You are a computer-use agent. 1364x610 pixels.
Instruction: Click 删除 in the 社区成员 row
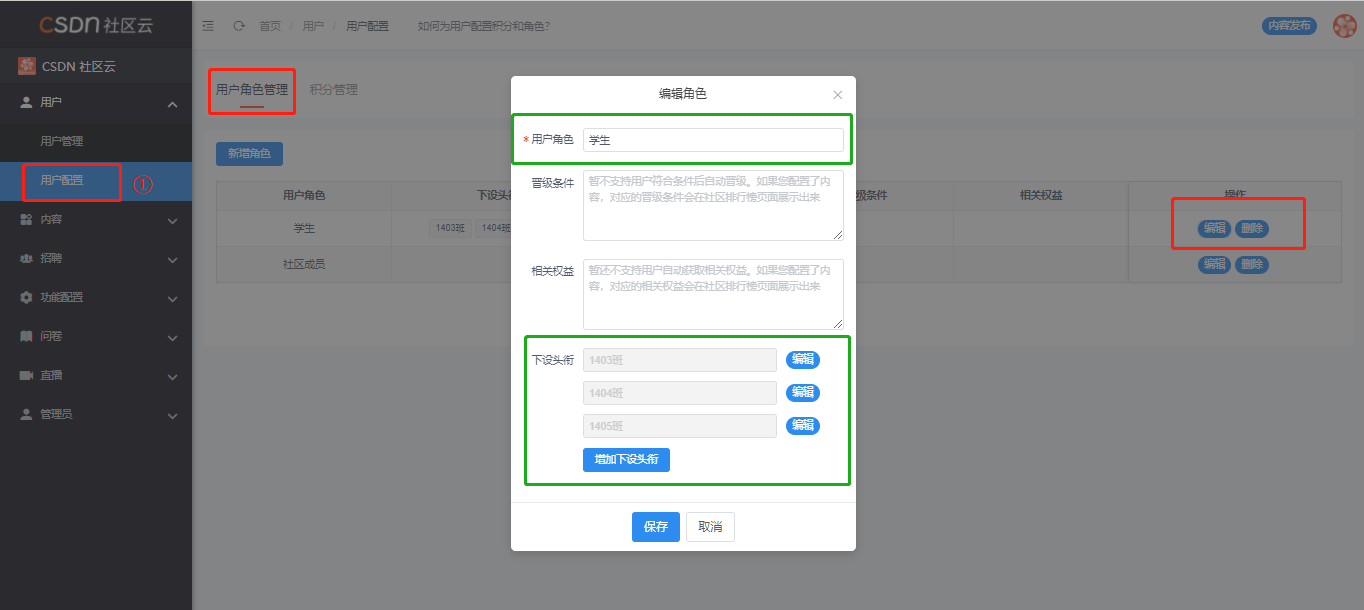[x=1252, y=264]
